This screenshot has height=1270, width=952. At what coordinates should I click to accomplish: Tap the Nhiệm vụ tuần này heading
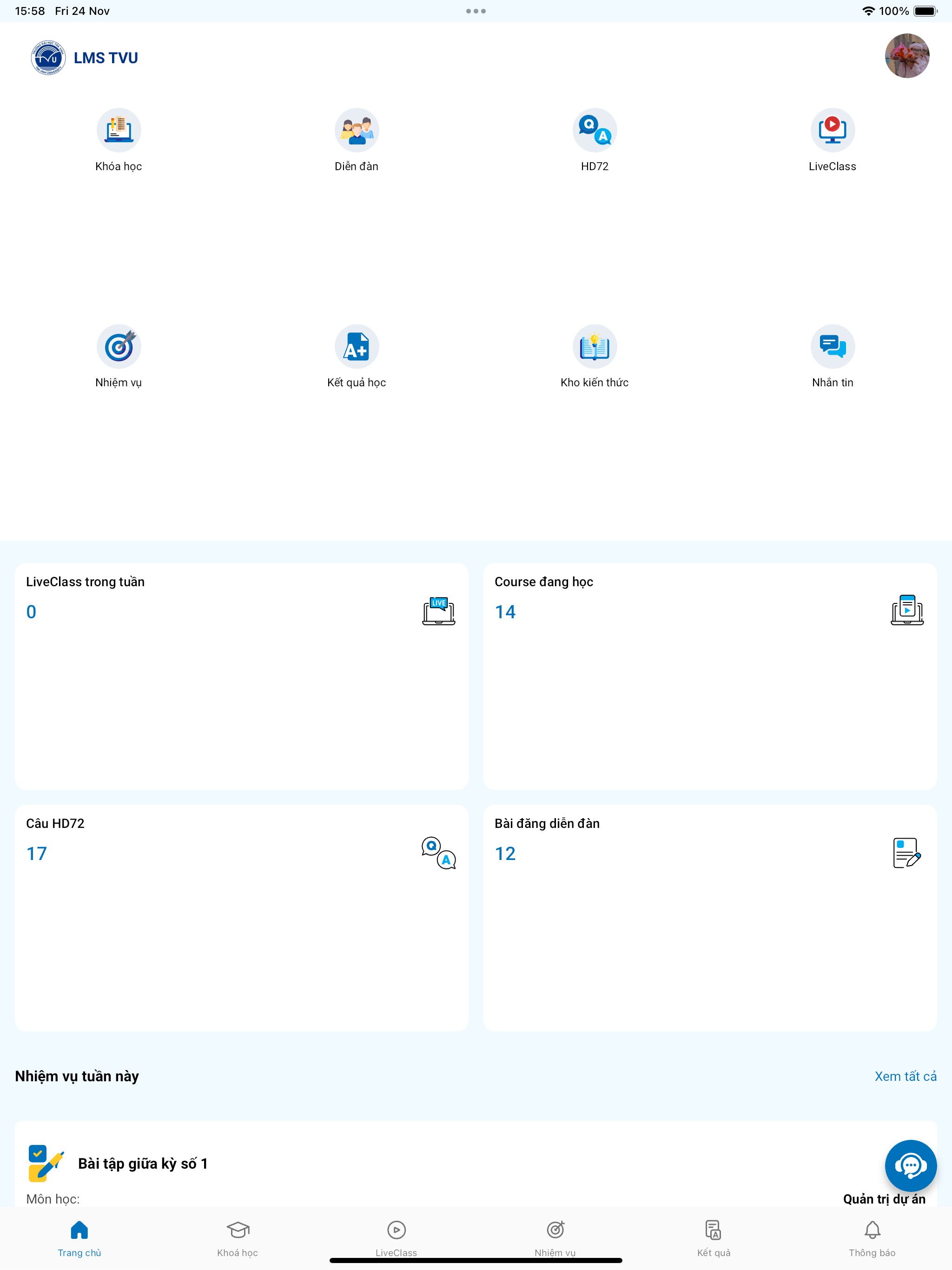tap(77, 1077)
